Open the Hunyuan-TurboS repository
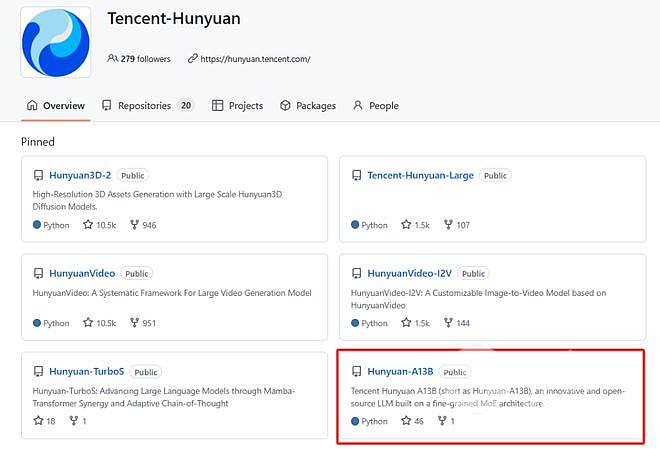 pyautogui.click(x=86, y=371)
